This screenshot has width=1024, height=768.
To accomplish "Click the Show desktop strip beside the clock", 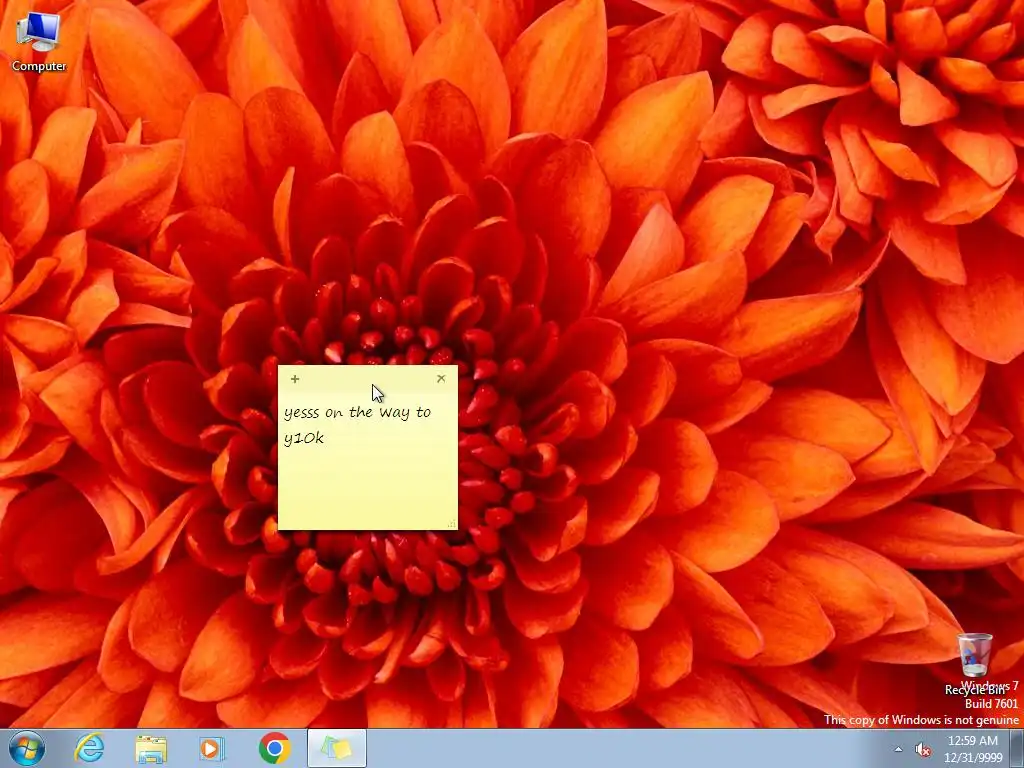I will point(1017,748).
